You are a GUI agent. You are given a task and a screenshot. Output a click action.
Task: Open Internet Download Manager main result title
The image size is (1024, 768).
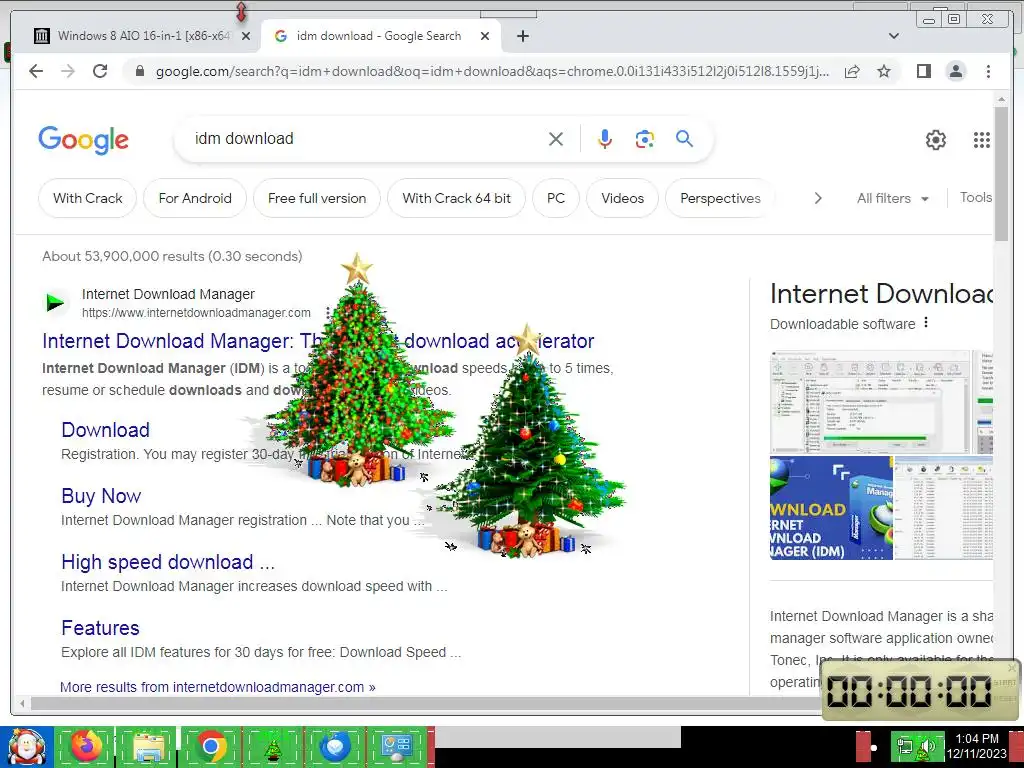click(318, 341)
